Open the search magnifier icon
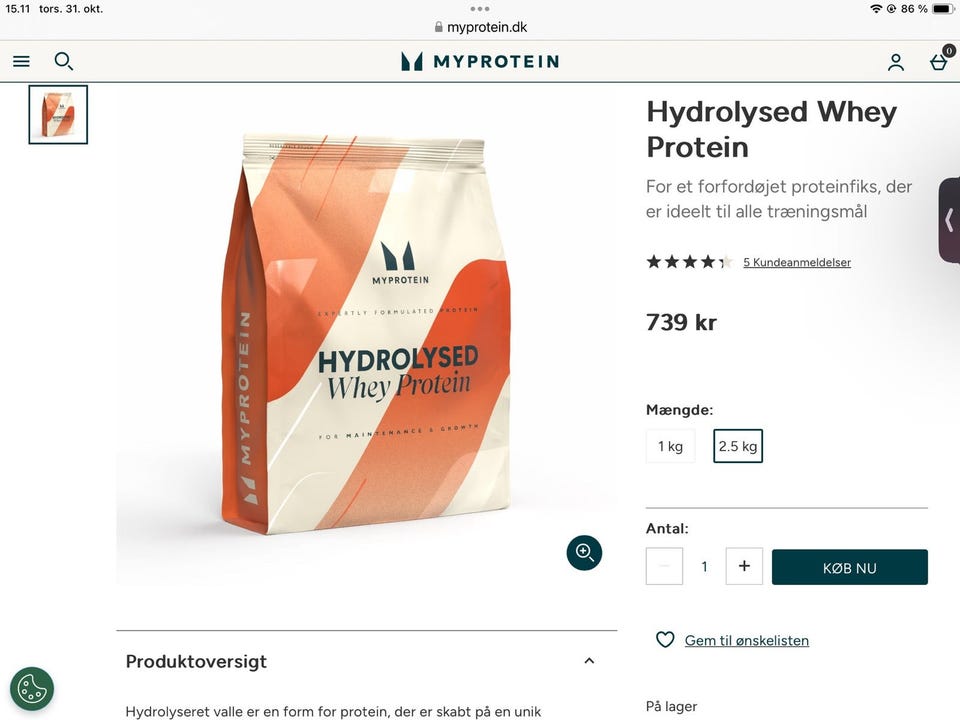Screen dimensions: 960x720 coord(64,61)
